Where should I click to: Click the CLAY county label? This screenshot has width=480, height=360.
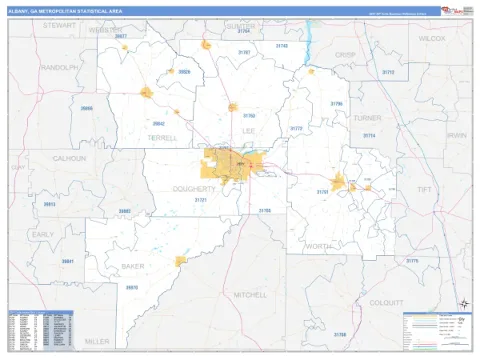(18, 167)
